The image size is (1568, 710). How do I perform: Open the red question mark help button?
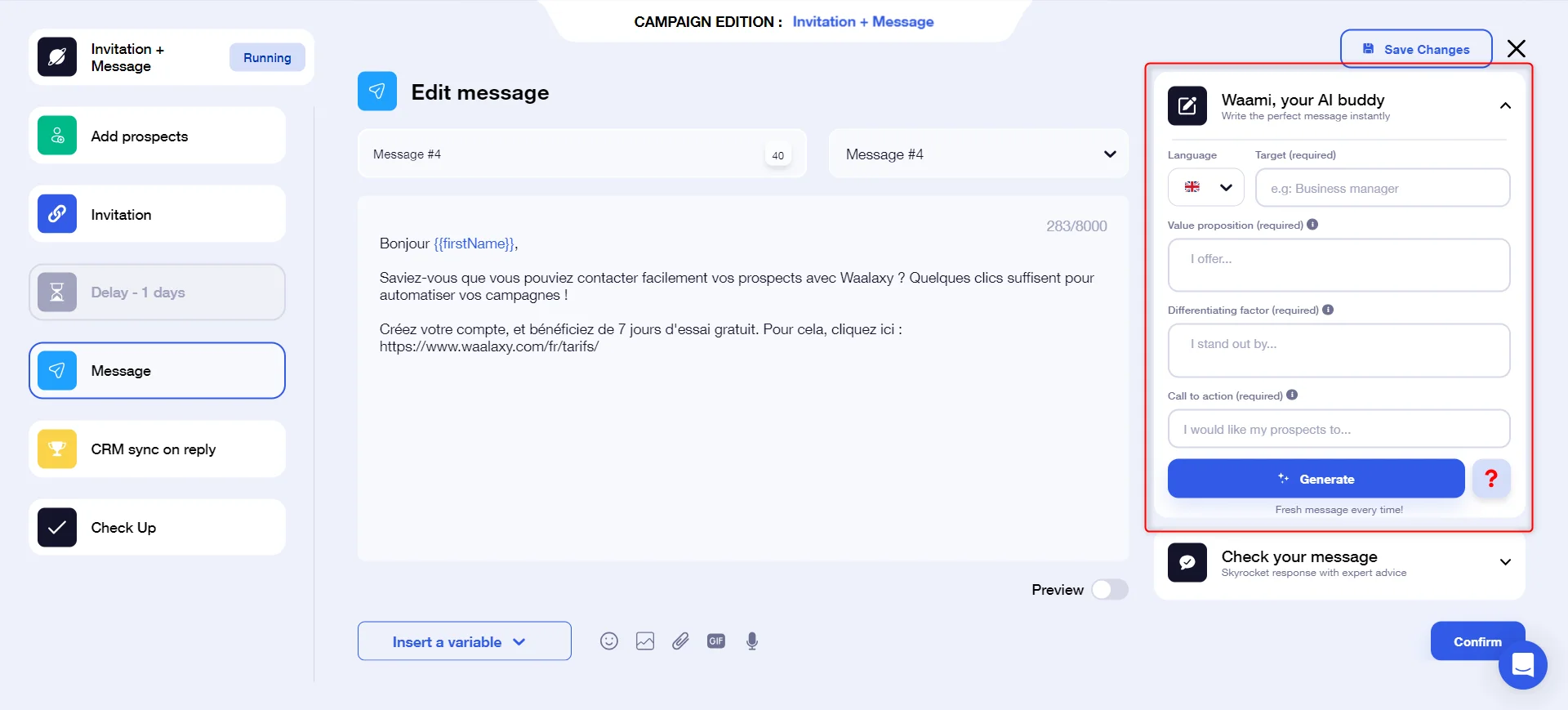(1491, 479)
